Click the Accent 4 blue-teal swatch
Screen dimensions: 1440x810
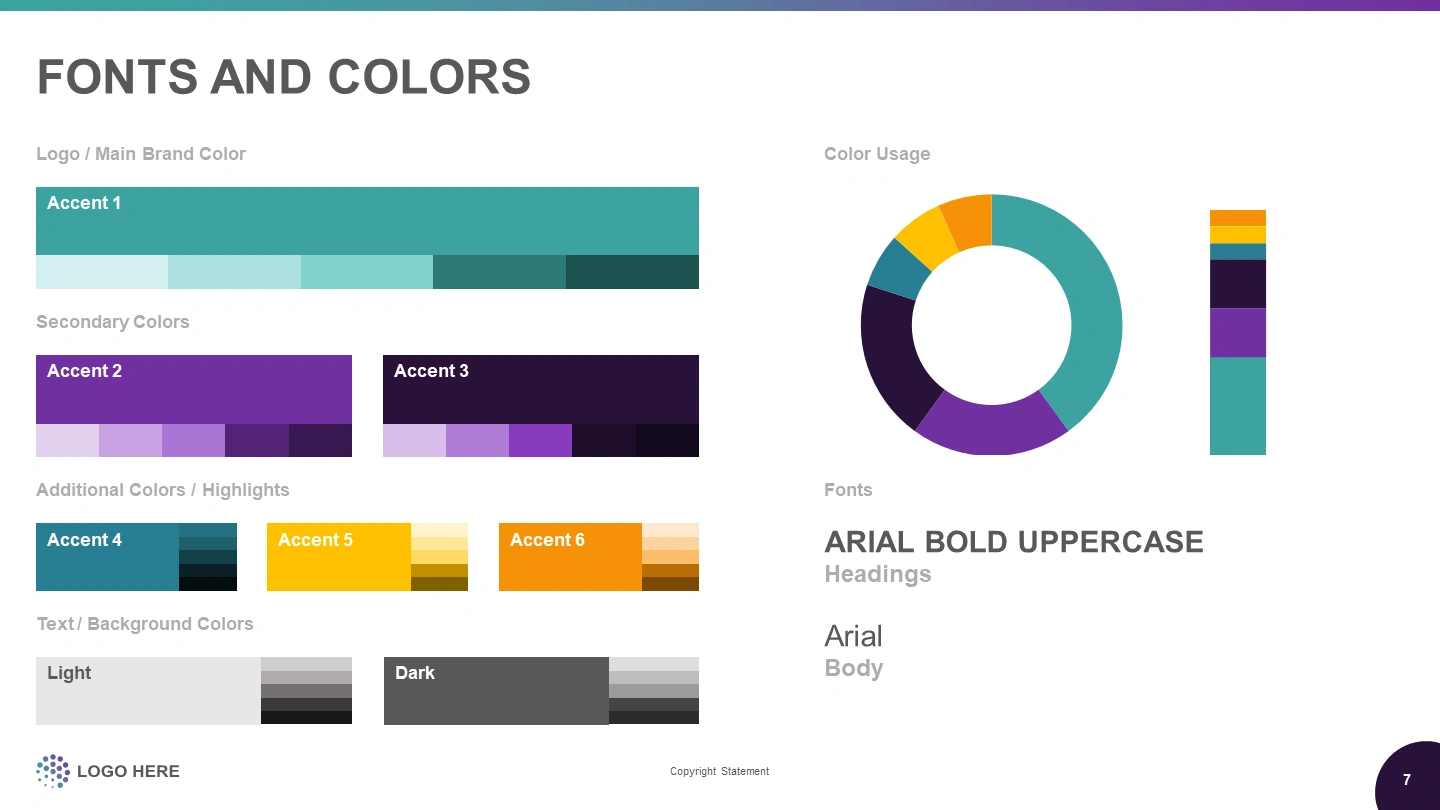tap(107, 557)
